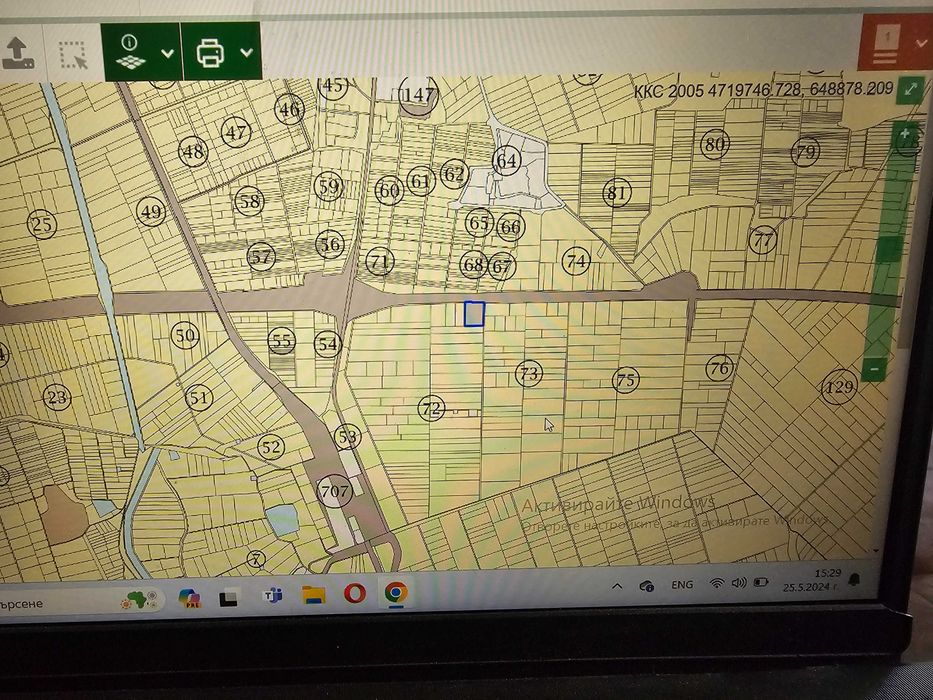This screenshot has height=700, width=933.
Task: Click the map block label 53
Action: point(347,437)
